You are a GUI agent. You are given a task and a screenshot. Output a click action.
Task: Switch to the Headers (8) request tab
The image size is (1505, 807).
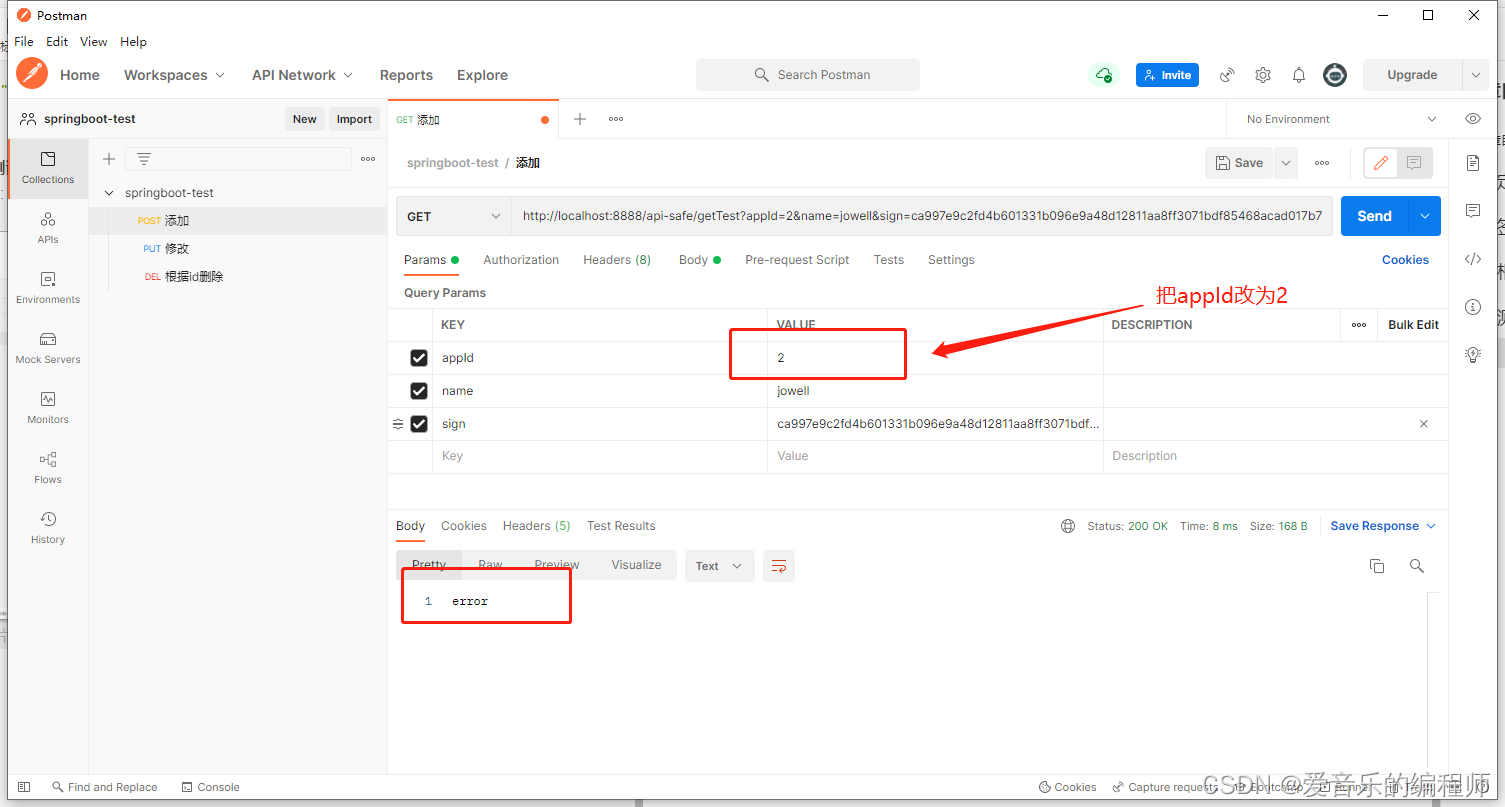click(617, 260)
